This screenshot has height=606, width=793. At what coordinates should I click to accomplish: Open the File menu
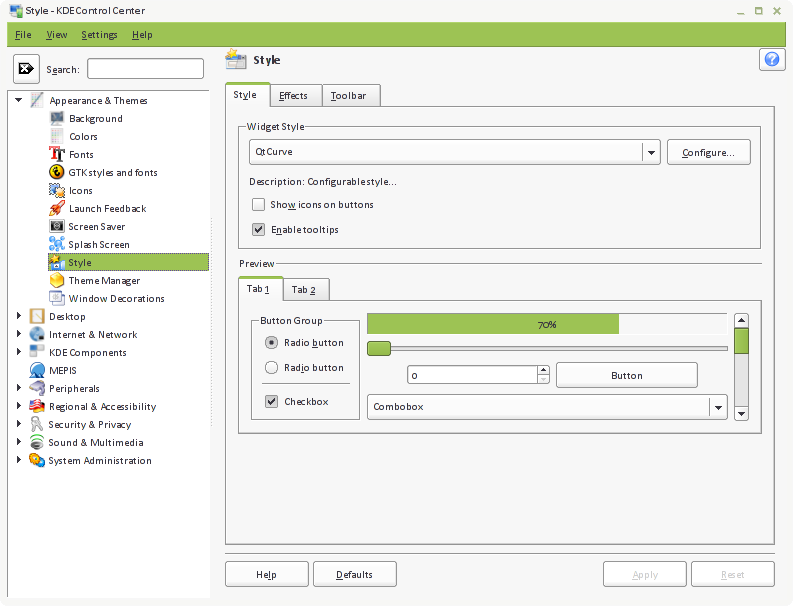23,34
